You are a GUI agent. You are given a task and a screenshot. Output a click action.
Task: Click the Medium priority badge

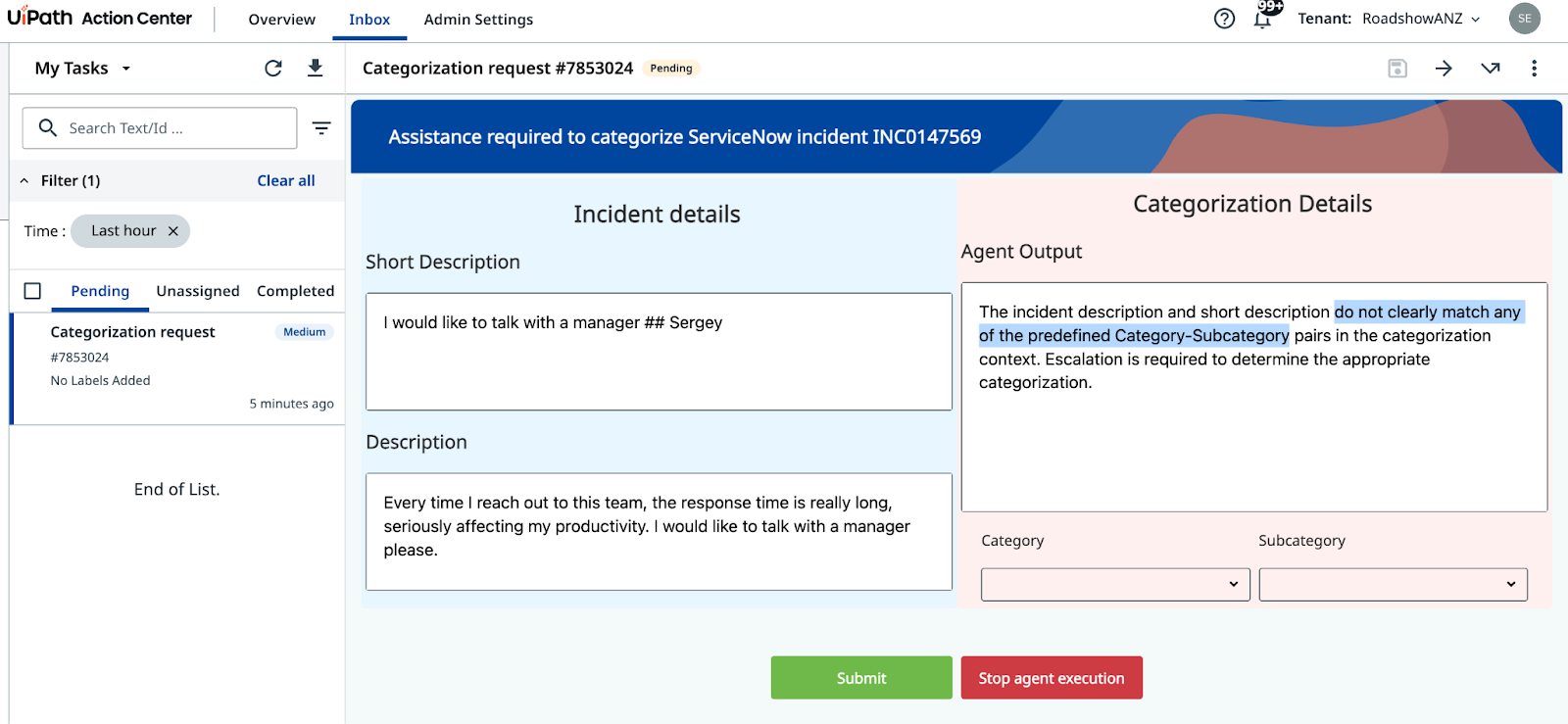305,332
